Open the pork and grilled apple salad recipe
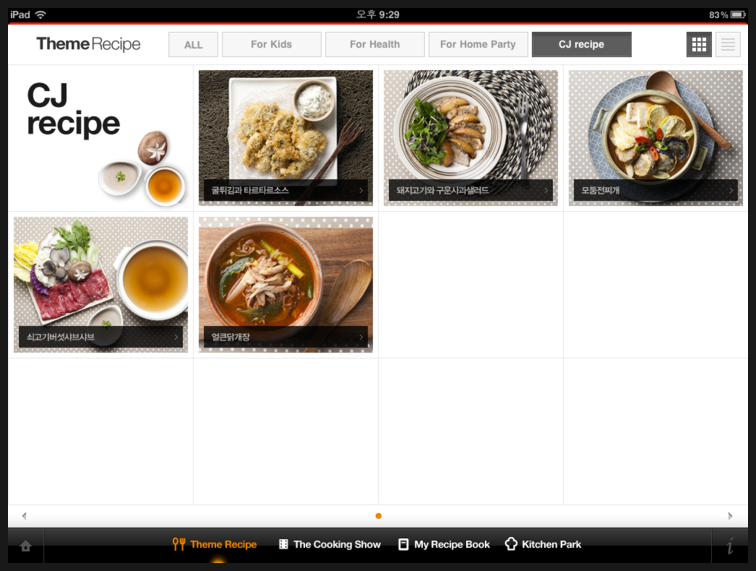This screenshot has width=756, height=571. click(x=471, y=138)
